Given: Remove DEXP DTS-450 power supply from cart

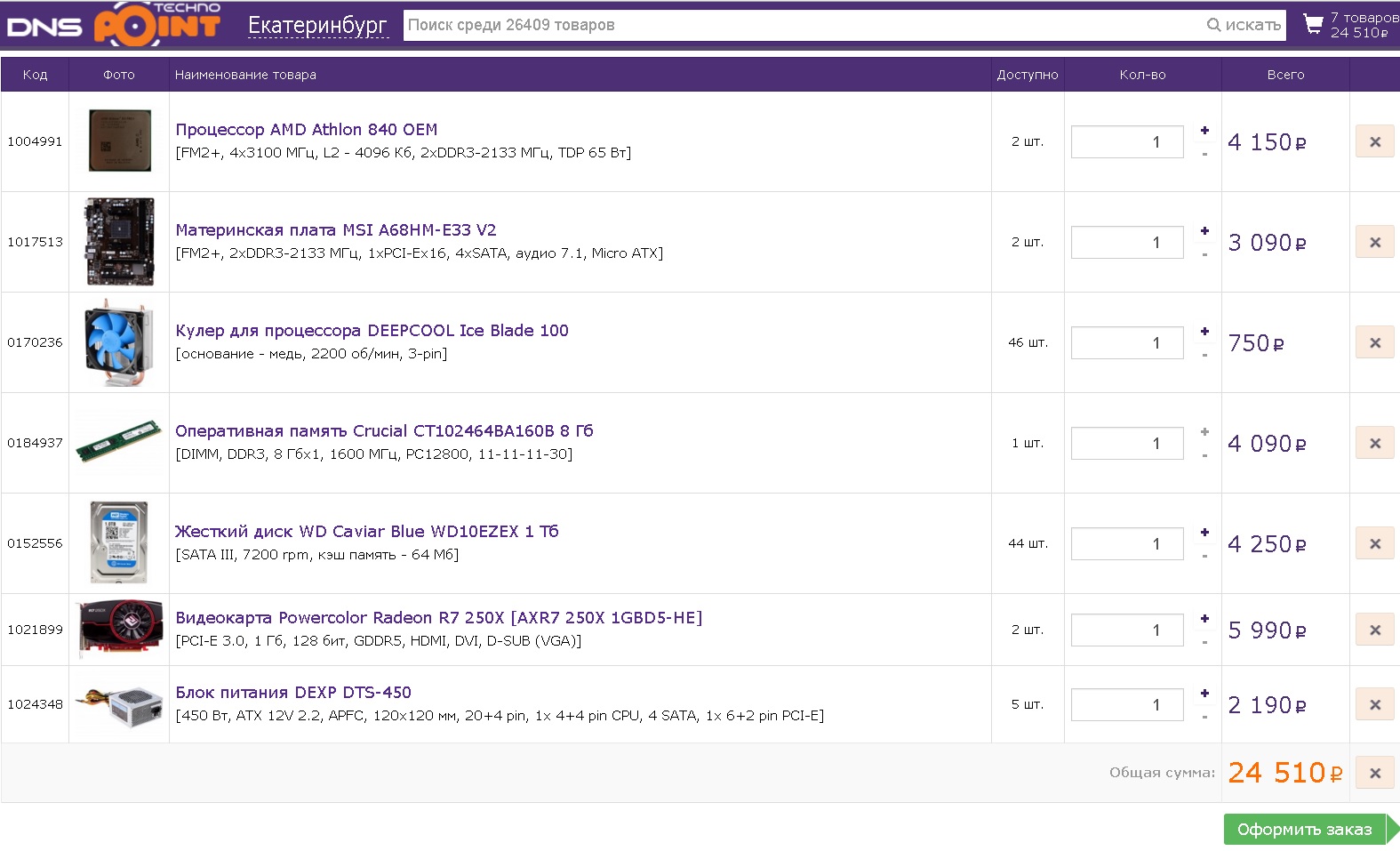Looking at the screenshot, I should (1375, 704).
